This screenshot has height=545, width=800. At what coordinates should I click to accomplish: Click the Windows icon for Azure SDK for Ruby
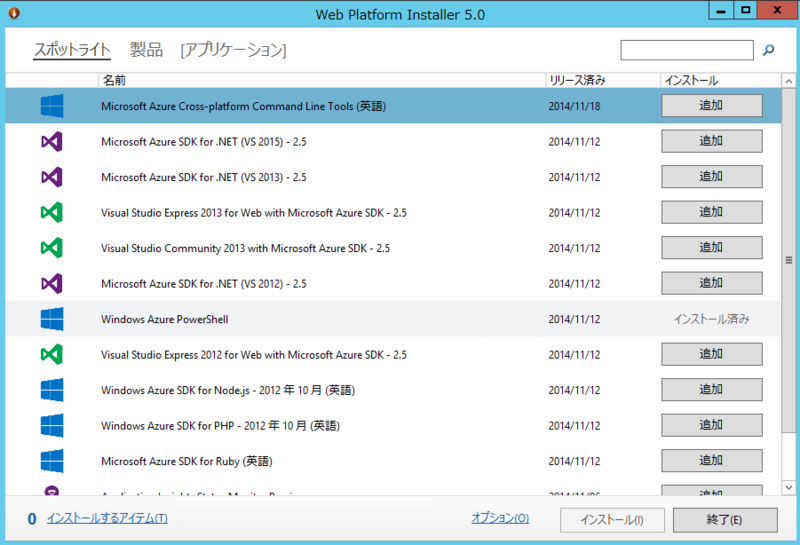point(52,461)
